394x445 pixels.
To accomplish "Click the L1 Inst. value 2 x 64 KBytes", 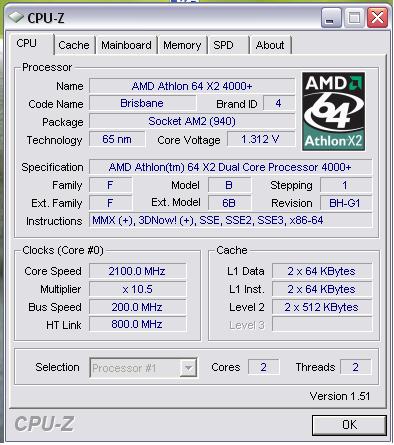I will (x=322, y=289).
